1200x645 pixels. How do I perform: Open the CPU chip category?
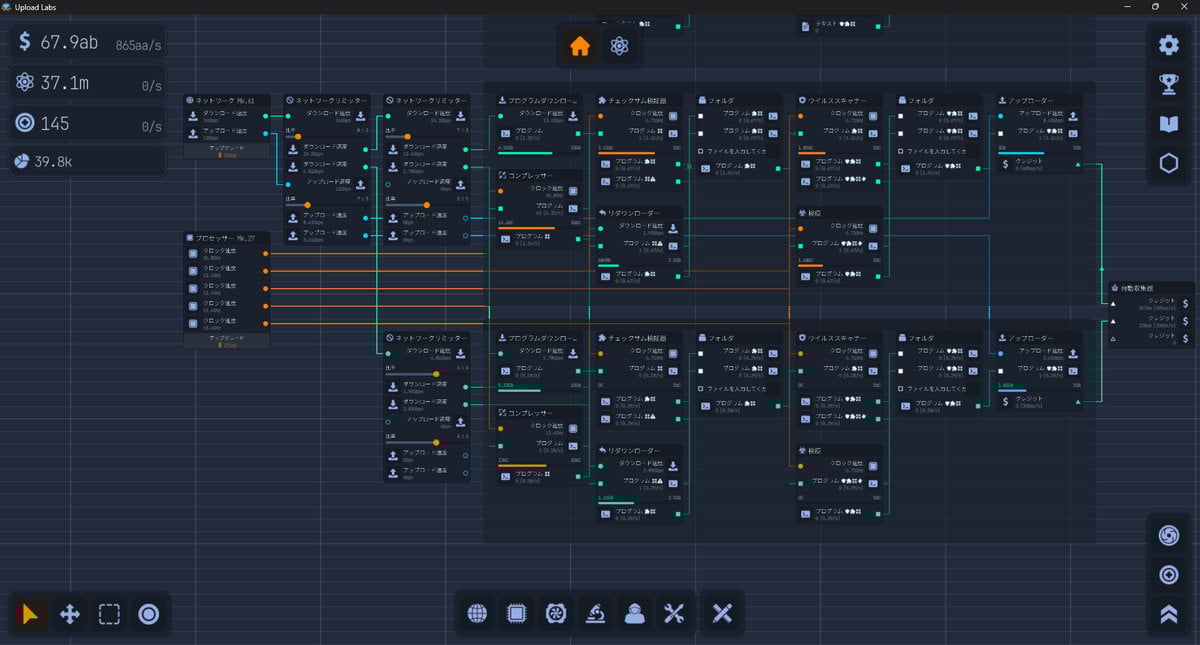pyautogui.click(x=517, y=614)
